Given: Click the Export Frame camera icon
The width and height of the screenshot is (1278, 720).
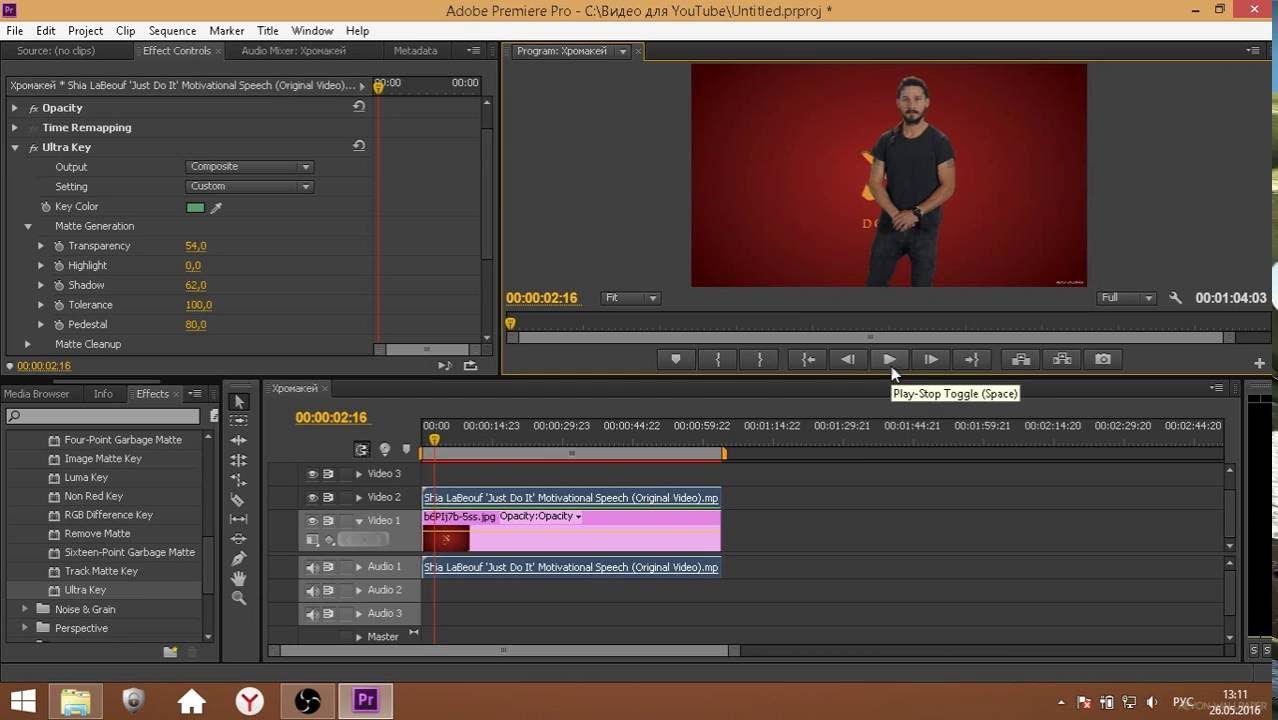Looking at the screenshot, I should pyautogui.click(x=1103, y=359).
